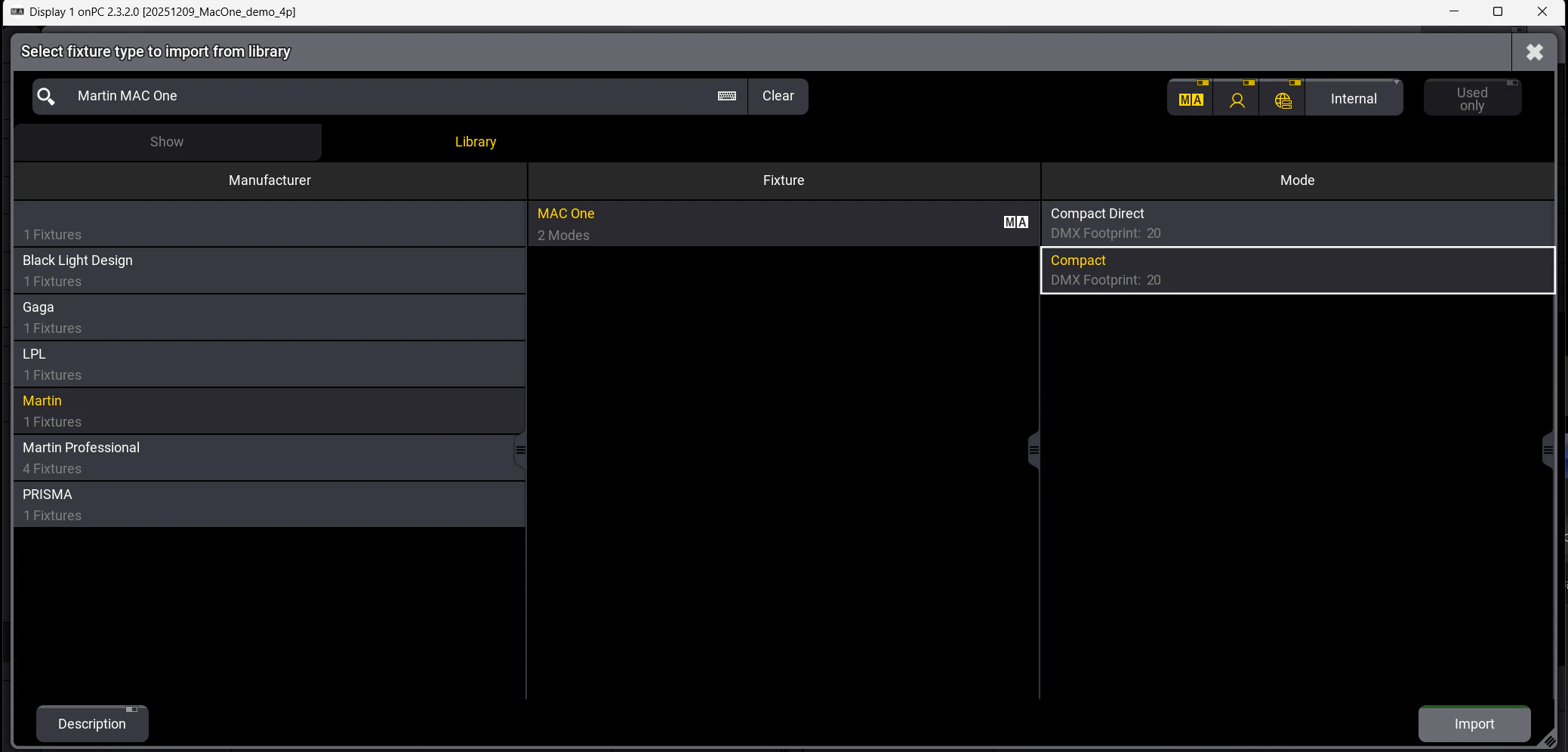
Task: Maximize the onPC window
Action: pos(1498,11)
